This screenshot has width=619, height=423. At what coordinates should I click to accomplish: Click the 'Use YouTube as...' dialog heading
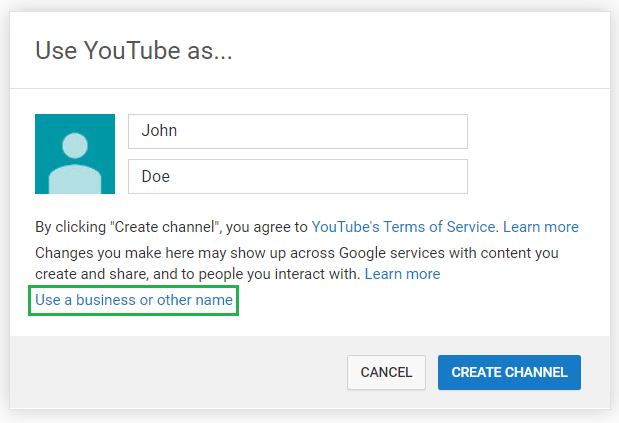click(134, 51)
